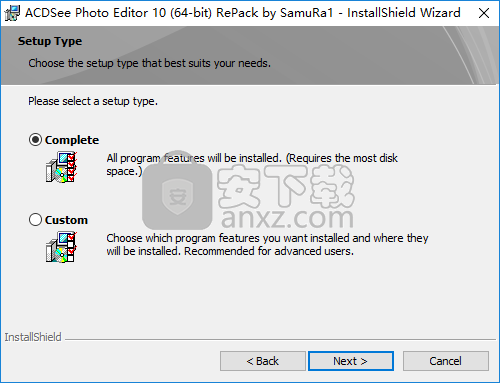This screenshot has width=500, height=383.
Task: Click the 'Choose which program features' description
Action: pos(267,245)
